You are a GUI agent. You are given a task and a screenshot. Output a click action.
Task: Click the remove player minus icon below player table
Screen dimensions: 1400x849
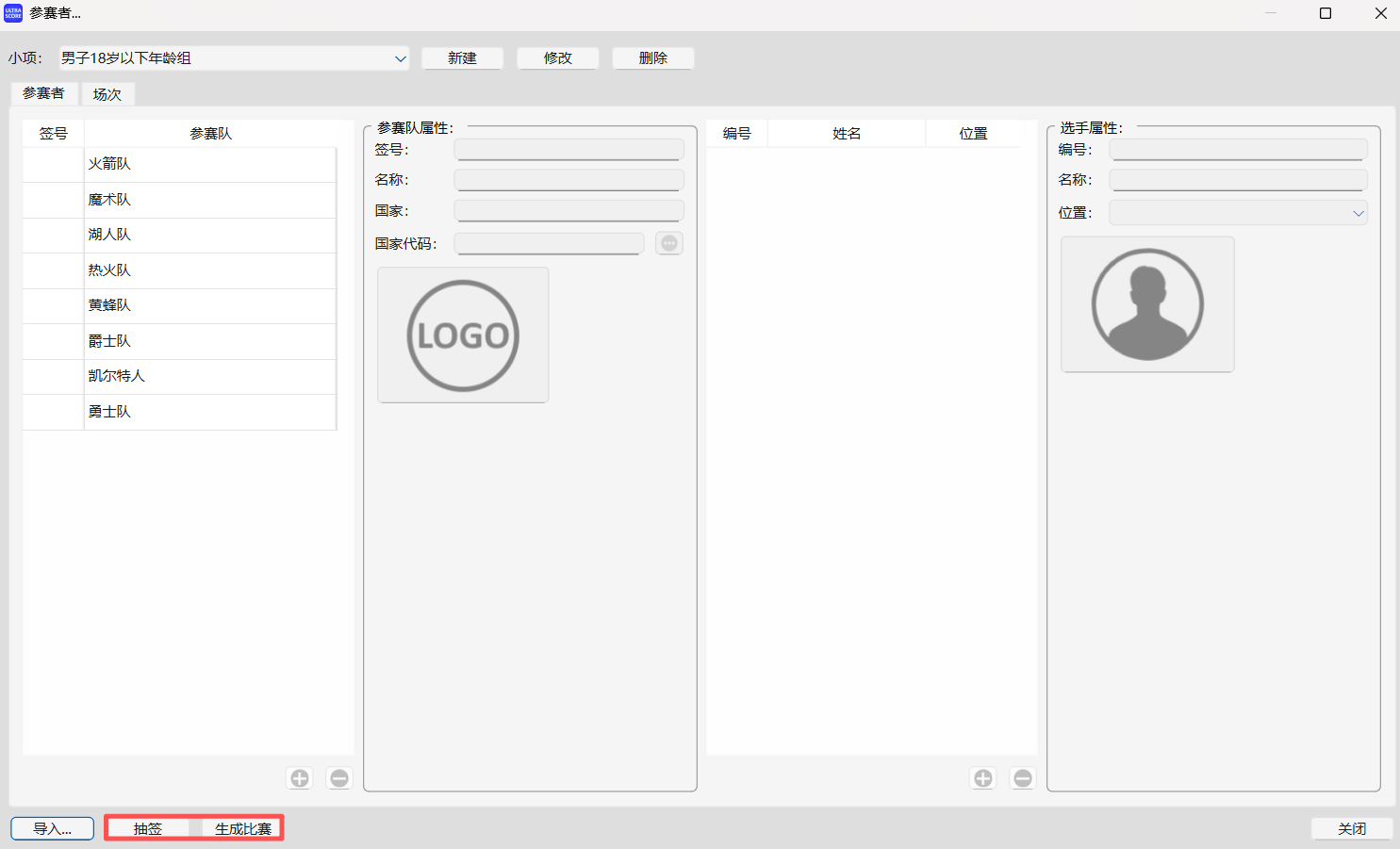pyautogui.click(x=1022, y=777)
